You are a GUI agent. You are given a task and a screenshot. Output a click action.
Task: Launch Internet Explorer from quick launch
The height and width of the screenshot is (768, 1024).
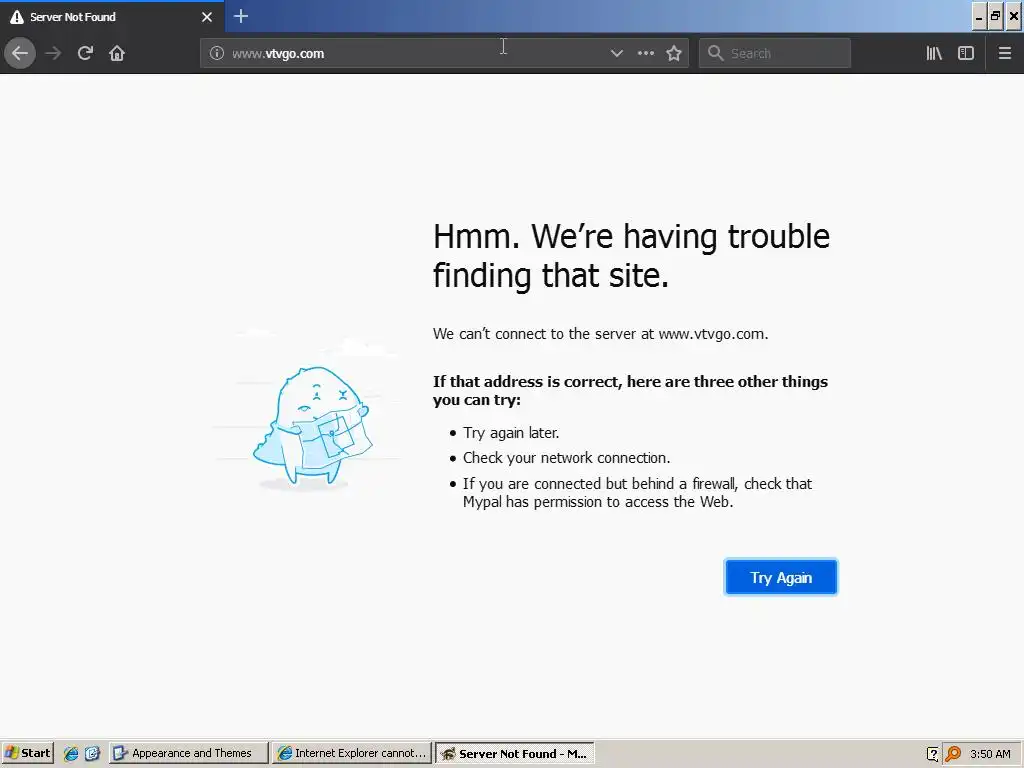71,753
